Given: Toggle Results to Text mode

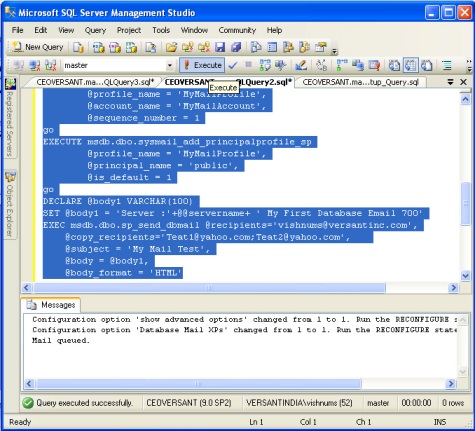Looking at the screenshot, I should click(x=394, y=65).
